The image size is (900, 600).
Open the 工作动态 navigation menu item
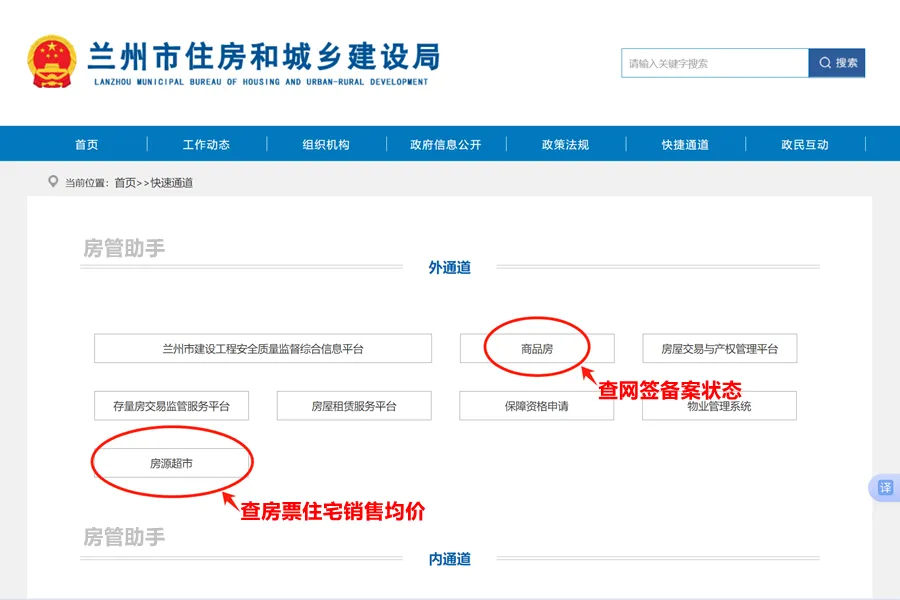tap(206, 144)
